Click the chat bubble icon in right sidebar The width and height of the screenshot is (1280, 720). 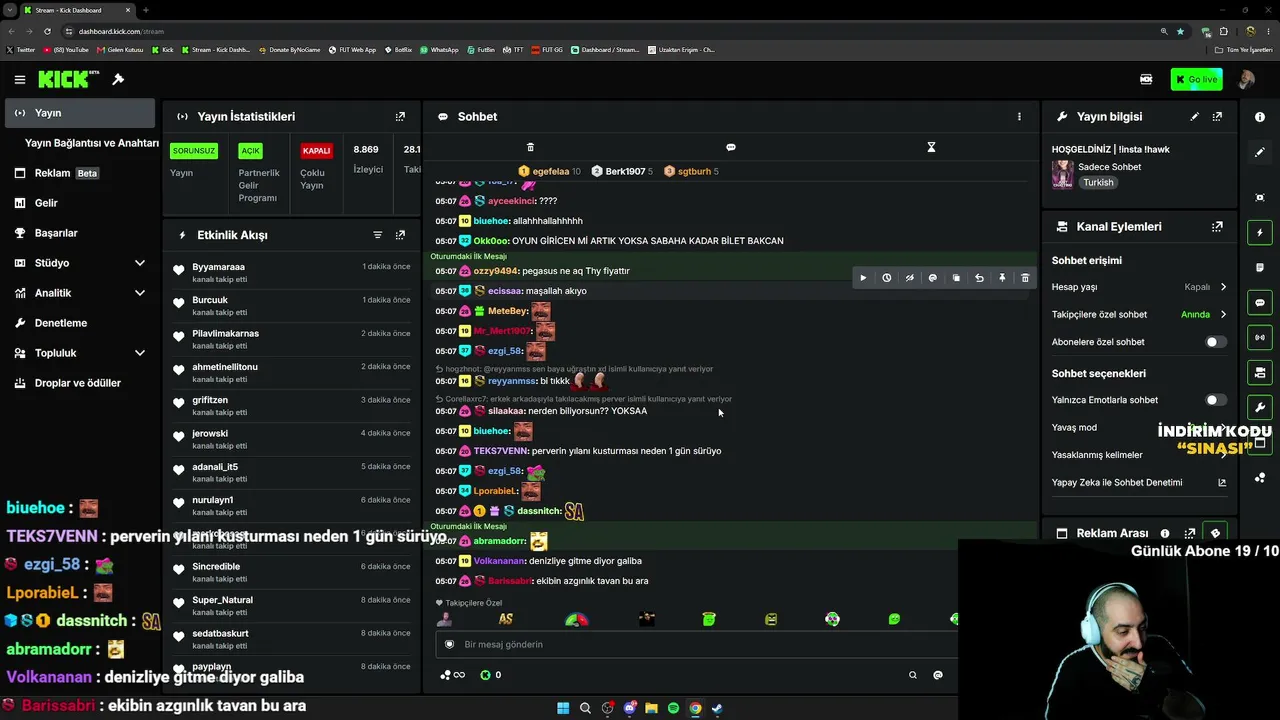[1260, 303]
